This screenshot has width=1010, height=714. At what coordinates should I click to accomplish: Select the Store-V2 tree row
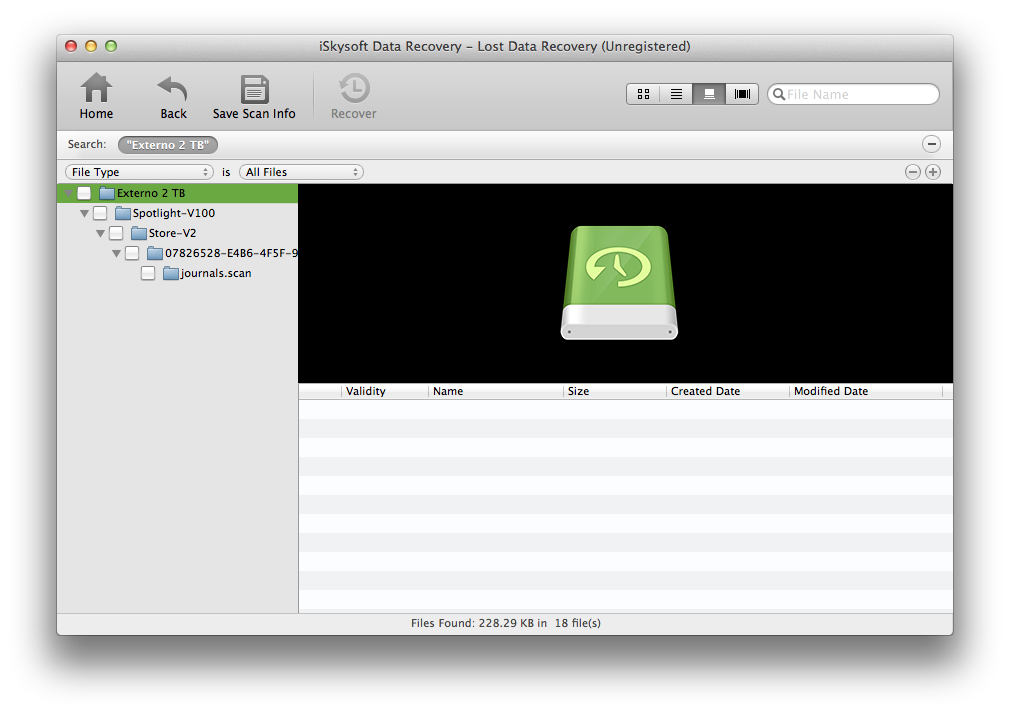[177, 233]
